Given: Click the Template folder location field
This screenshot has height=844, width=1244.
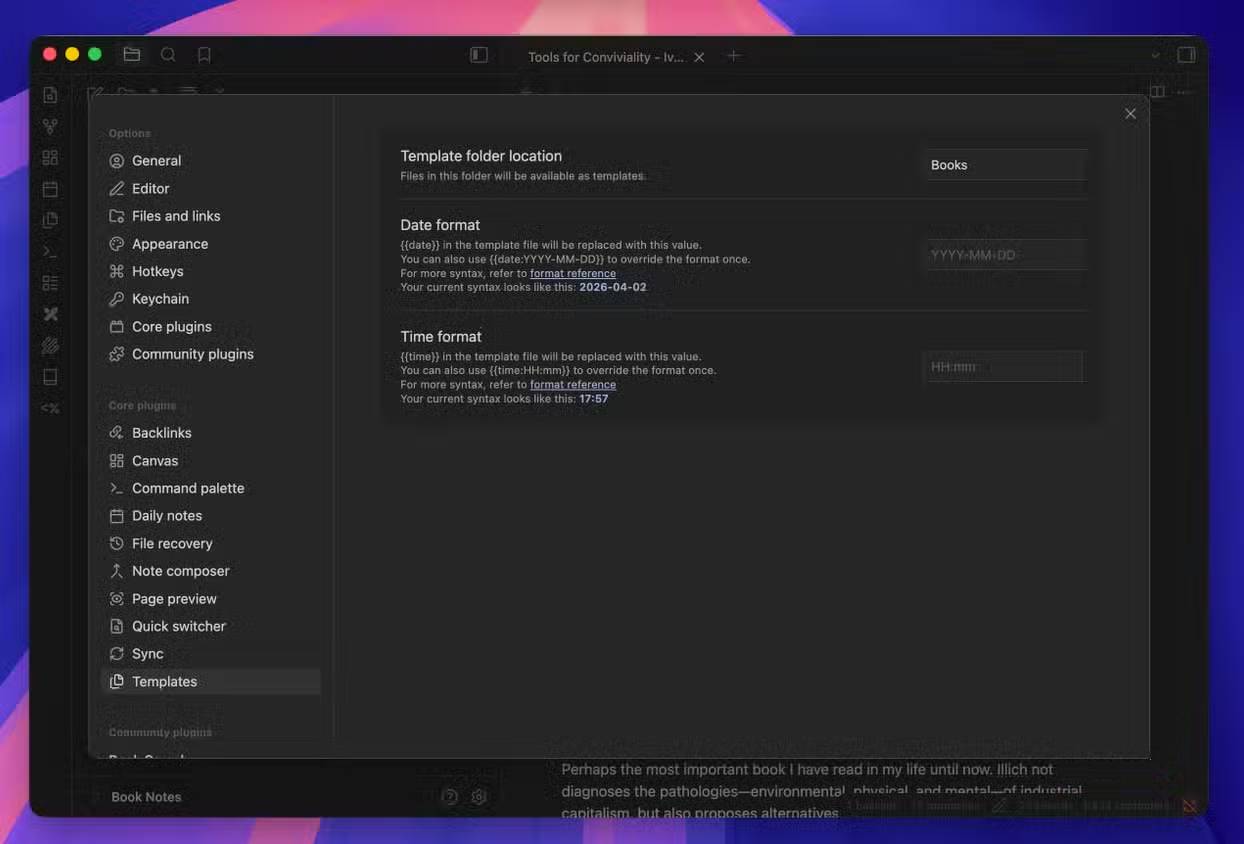Looking at the screenshot, I should coord(1004,165).
